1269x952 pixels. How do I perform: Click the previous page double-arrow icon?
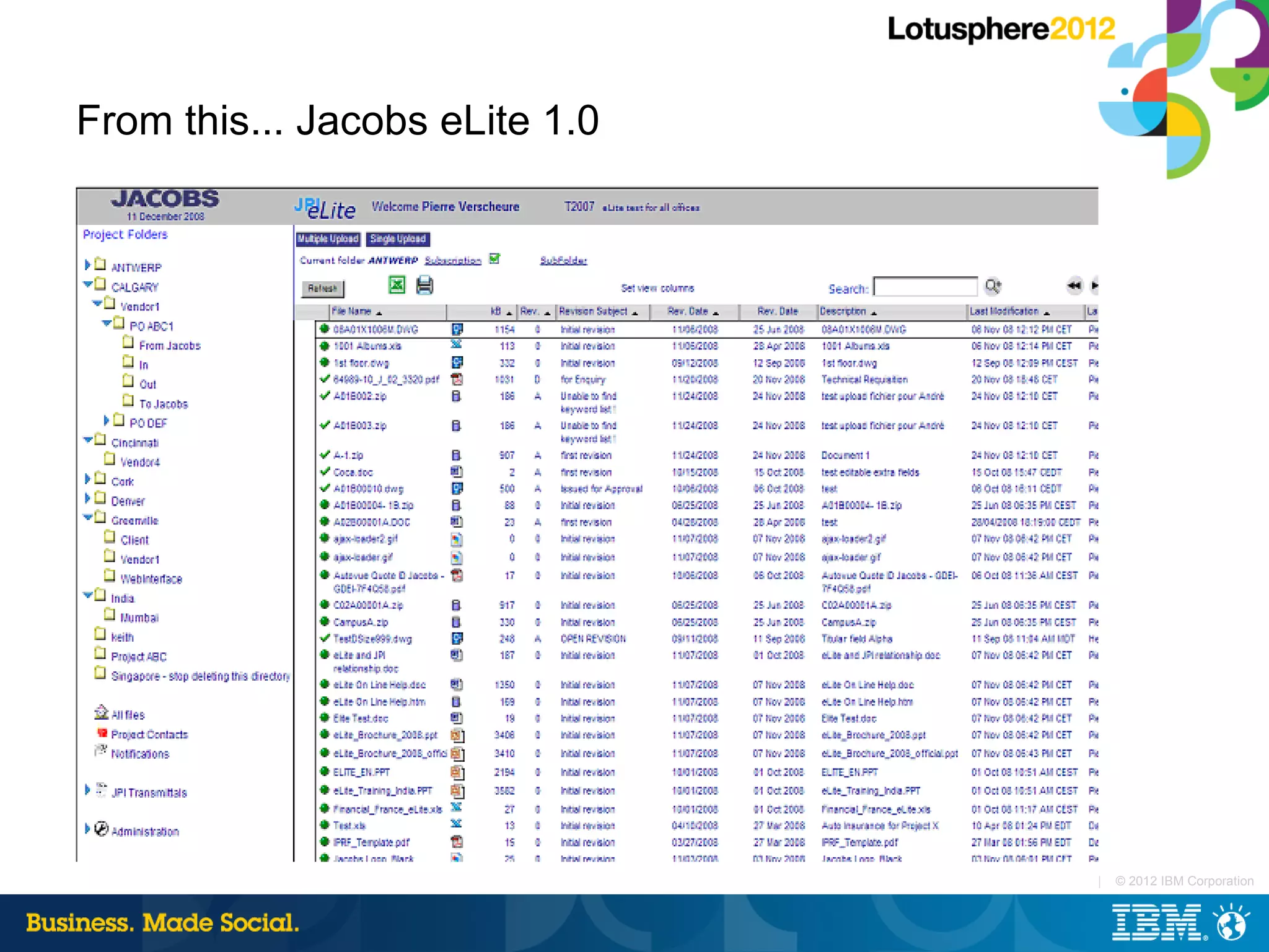click(1074, 286)
